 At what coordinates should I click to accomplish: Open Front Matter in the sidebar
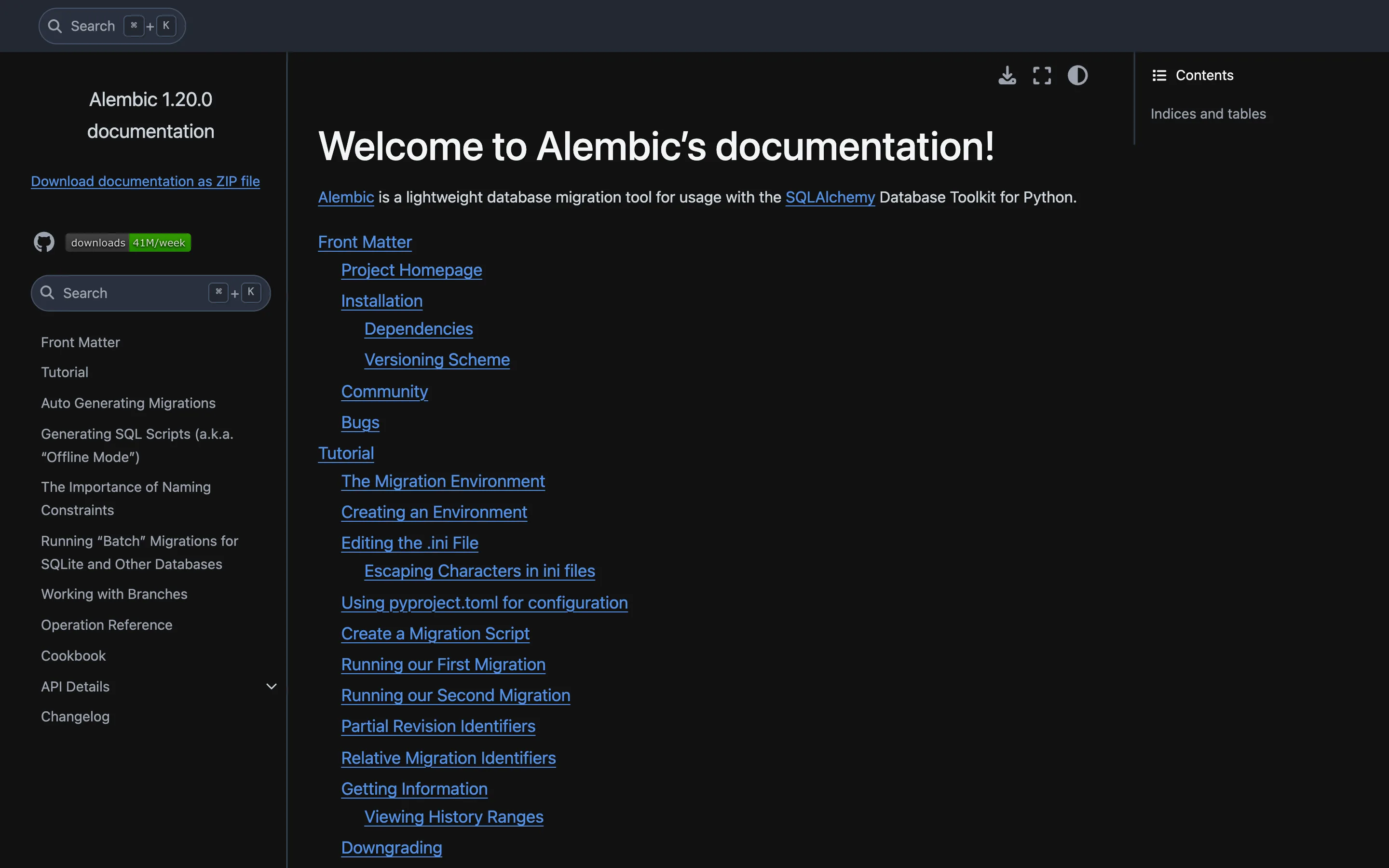pyautogui.click(x=81, y=342)
